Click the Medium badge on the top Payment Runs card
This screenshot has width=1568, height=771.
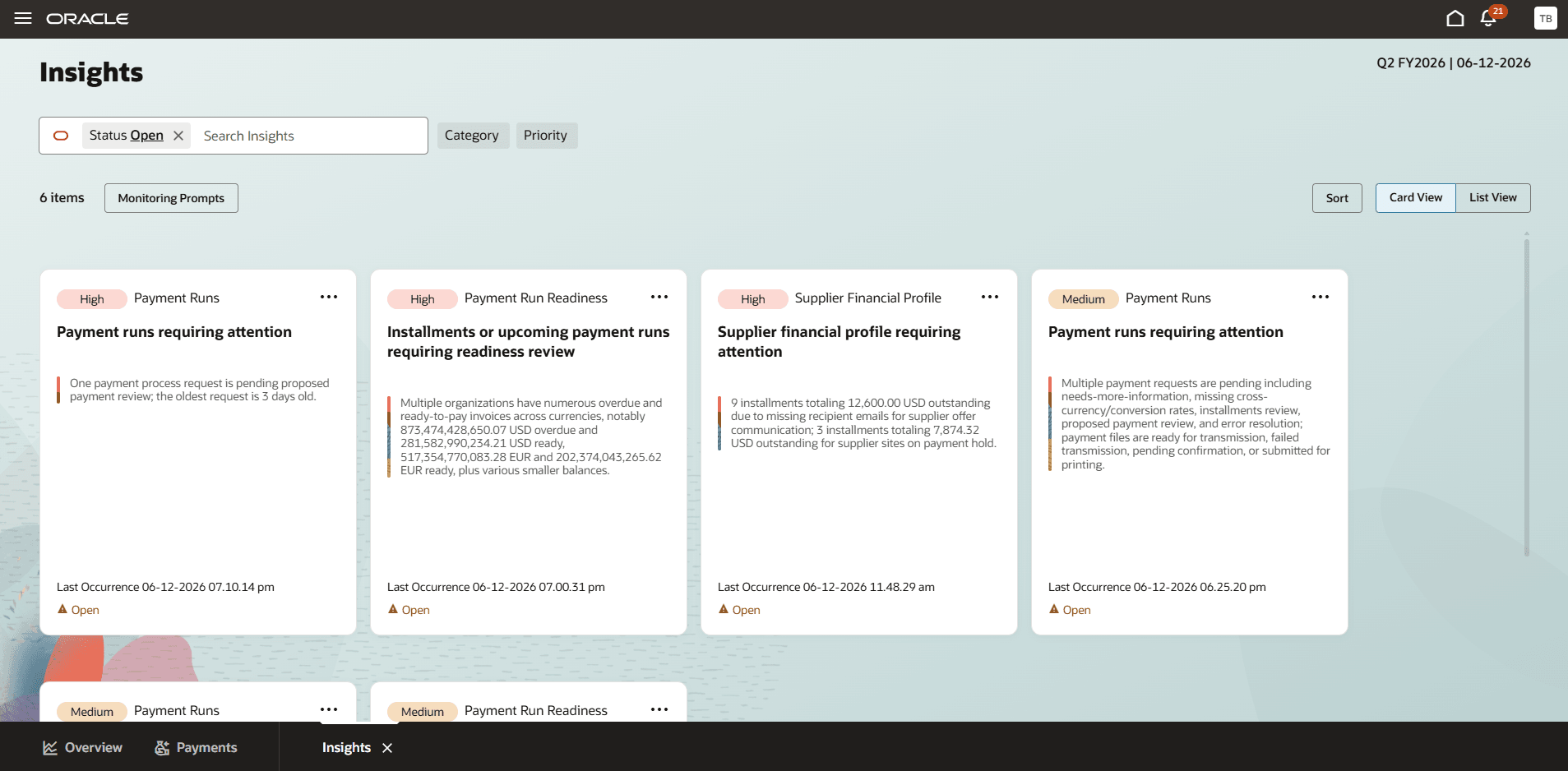pos(1083,299)
